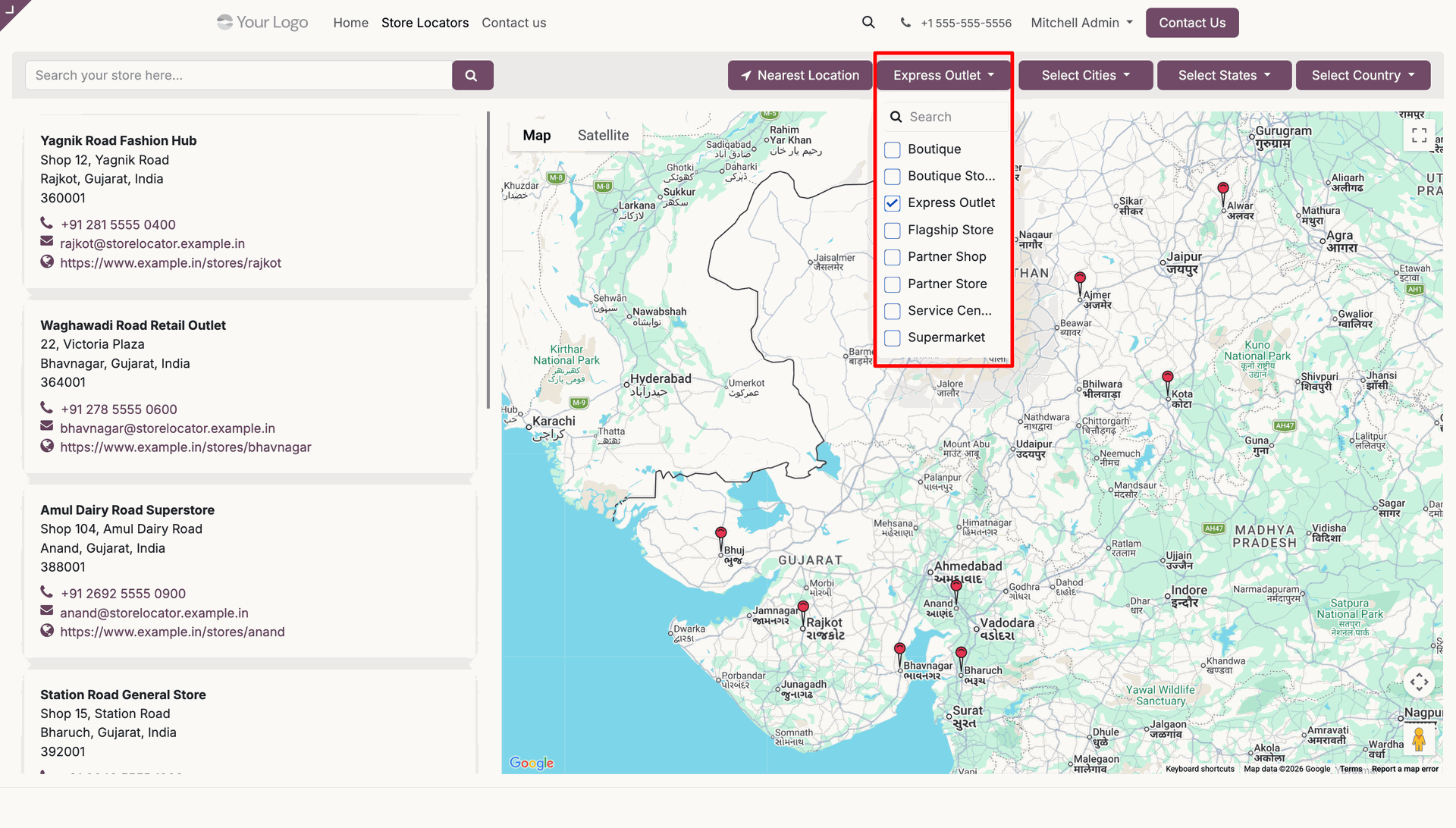Click the globe icon beside the Anand store URL
The width and height of the screenshot is (1456, 828).
coord(47,630)
